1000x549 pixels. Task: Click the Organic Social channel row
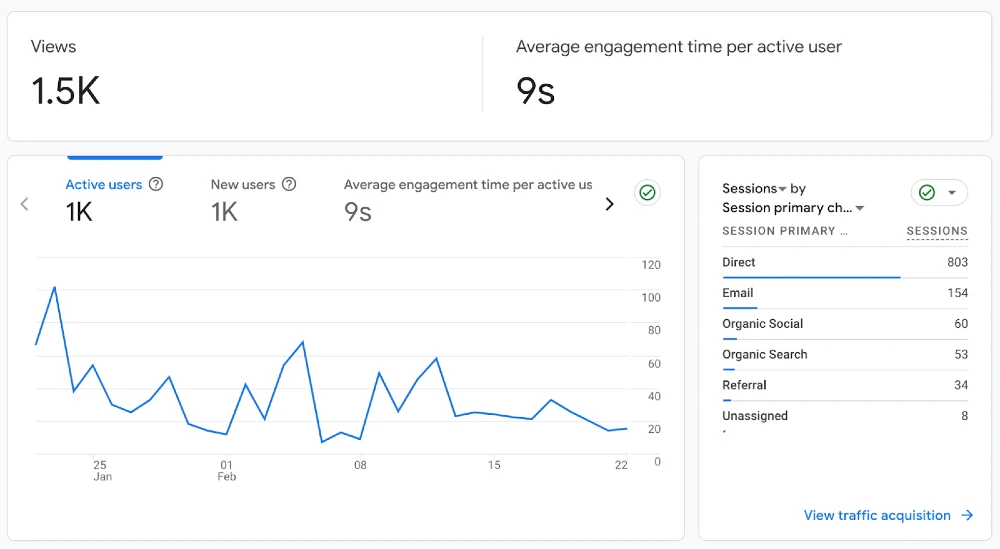coord(845,324)
